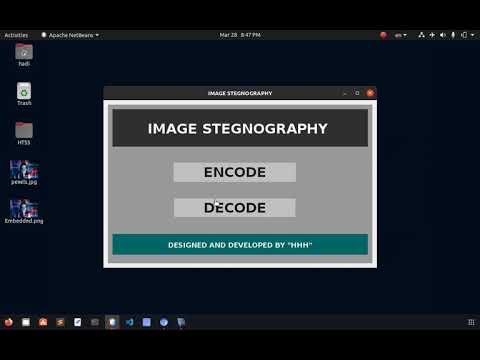This screenshot has width=480, height=360.
Task: Open the clock showing Mar 28
Action: point(240,35)
